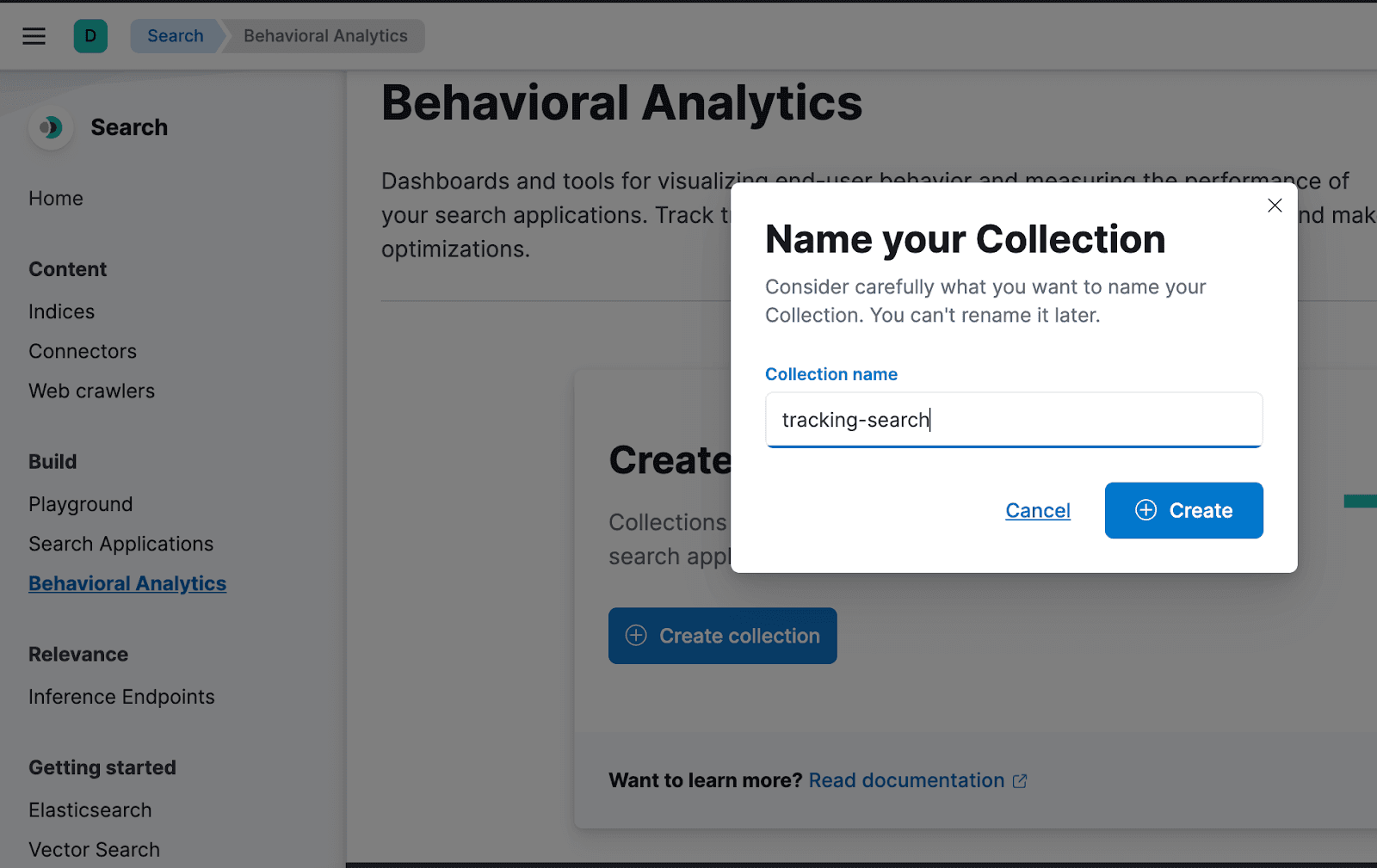Open Indices under Content

point(61,311)
